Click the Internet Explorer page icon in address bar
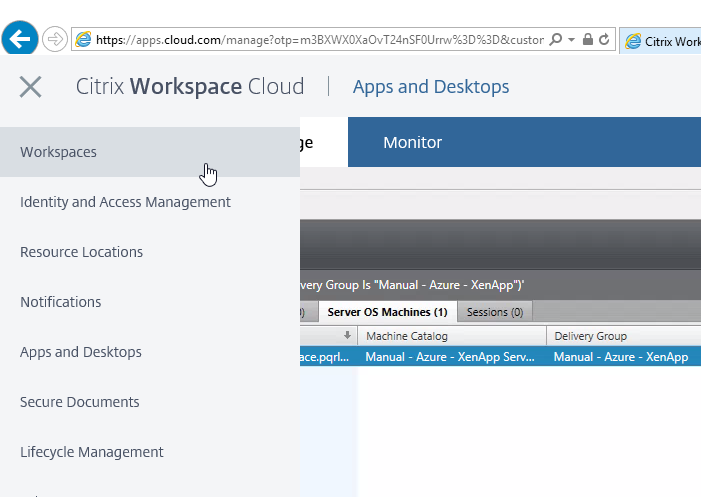The width and height of the screenshot is (701, 497). 84,40
